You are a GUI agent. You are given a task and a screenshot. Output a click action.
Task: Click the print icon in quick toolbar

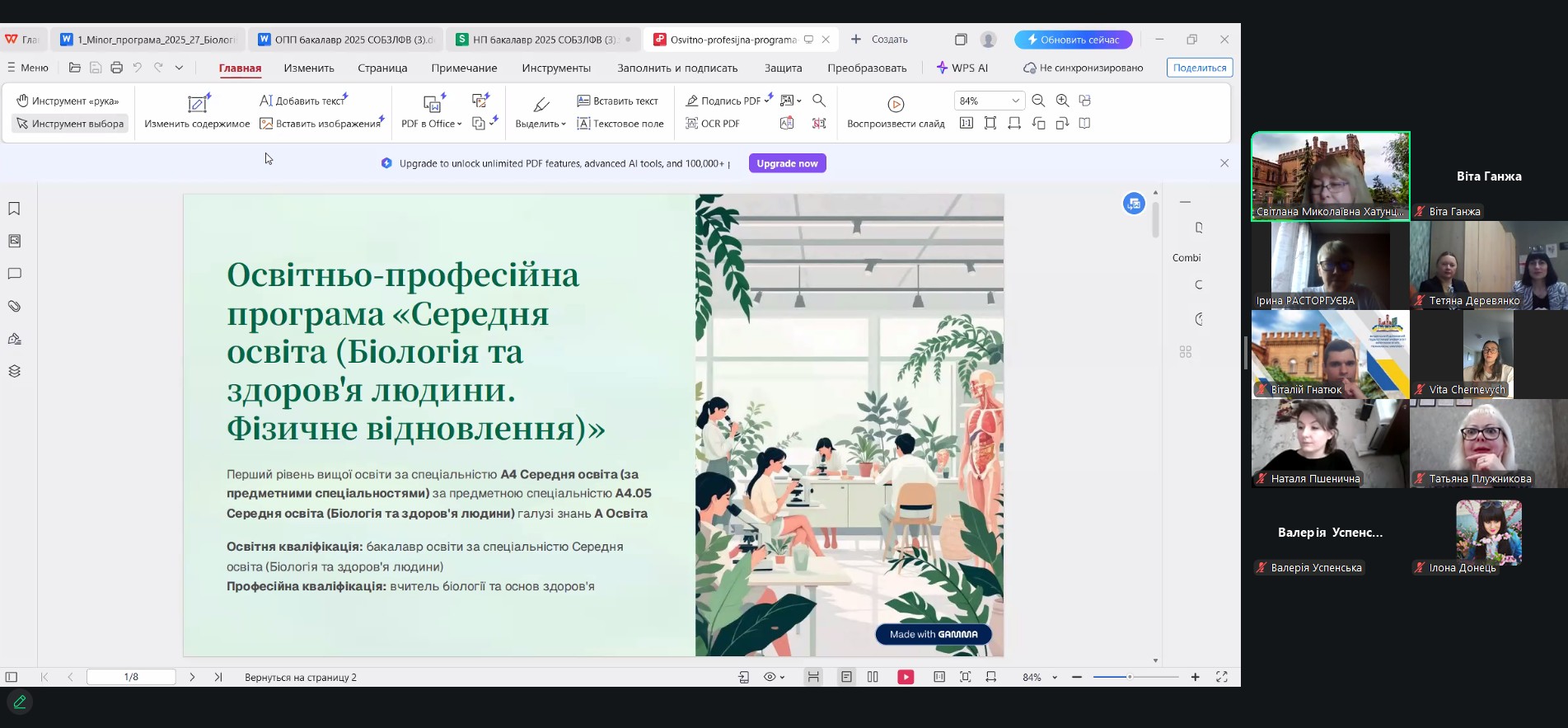pos(116,68)
